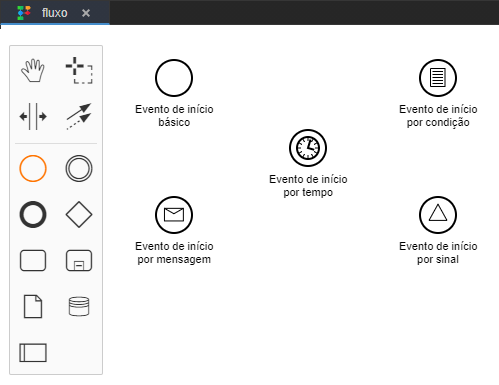
Task: Activate the global connect tool
Action: click(x=79, y=116)
